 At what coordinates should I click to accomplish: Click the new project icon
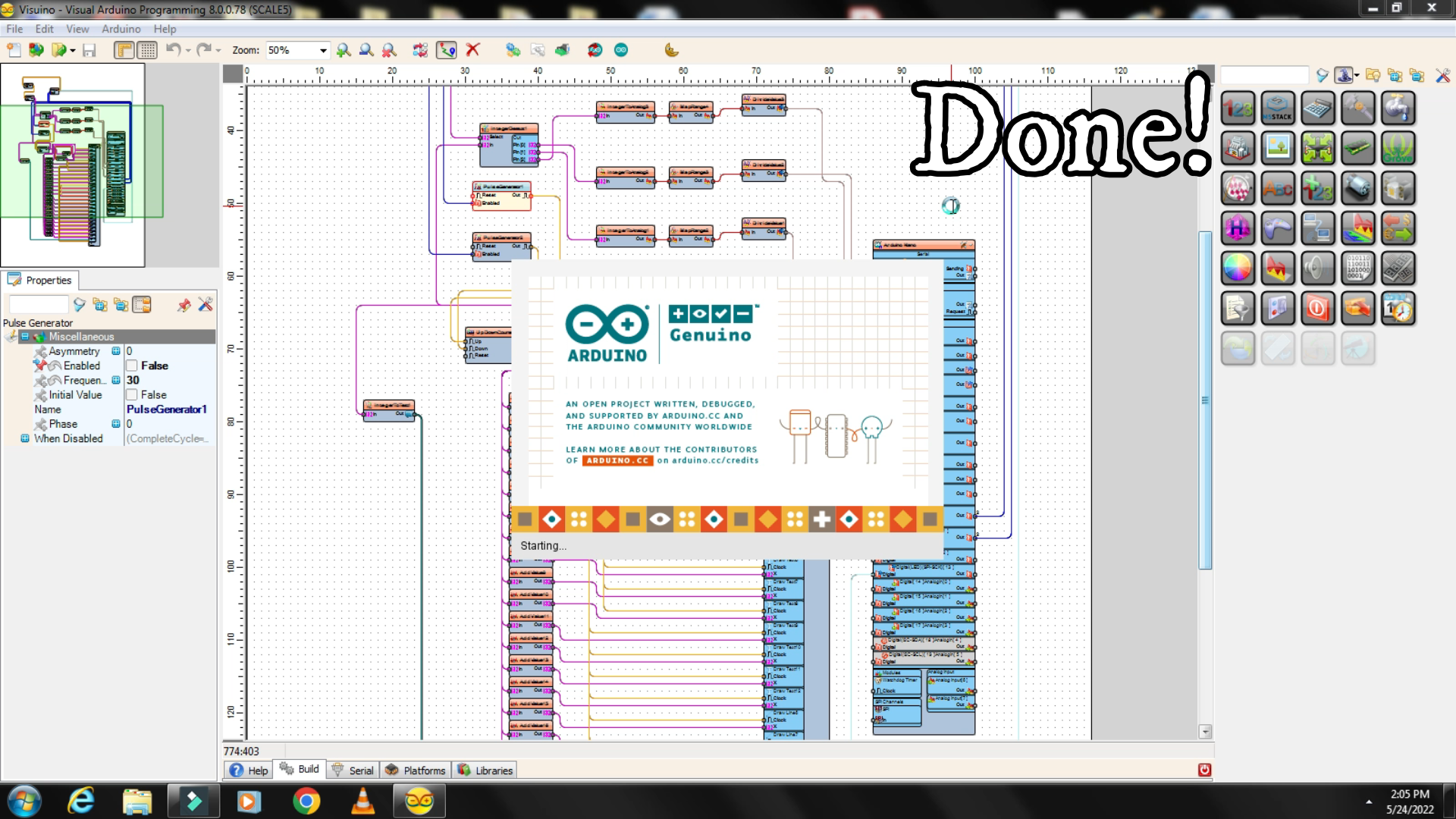[14, 50]
